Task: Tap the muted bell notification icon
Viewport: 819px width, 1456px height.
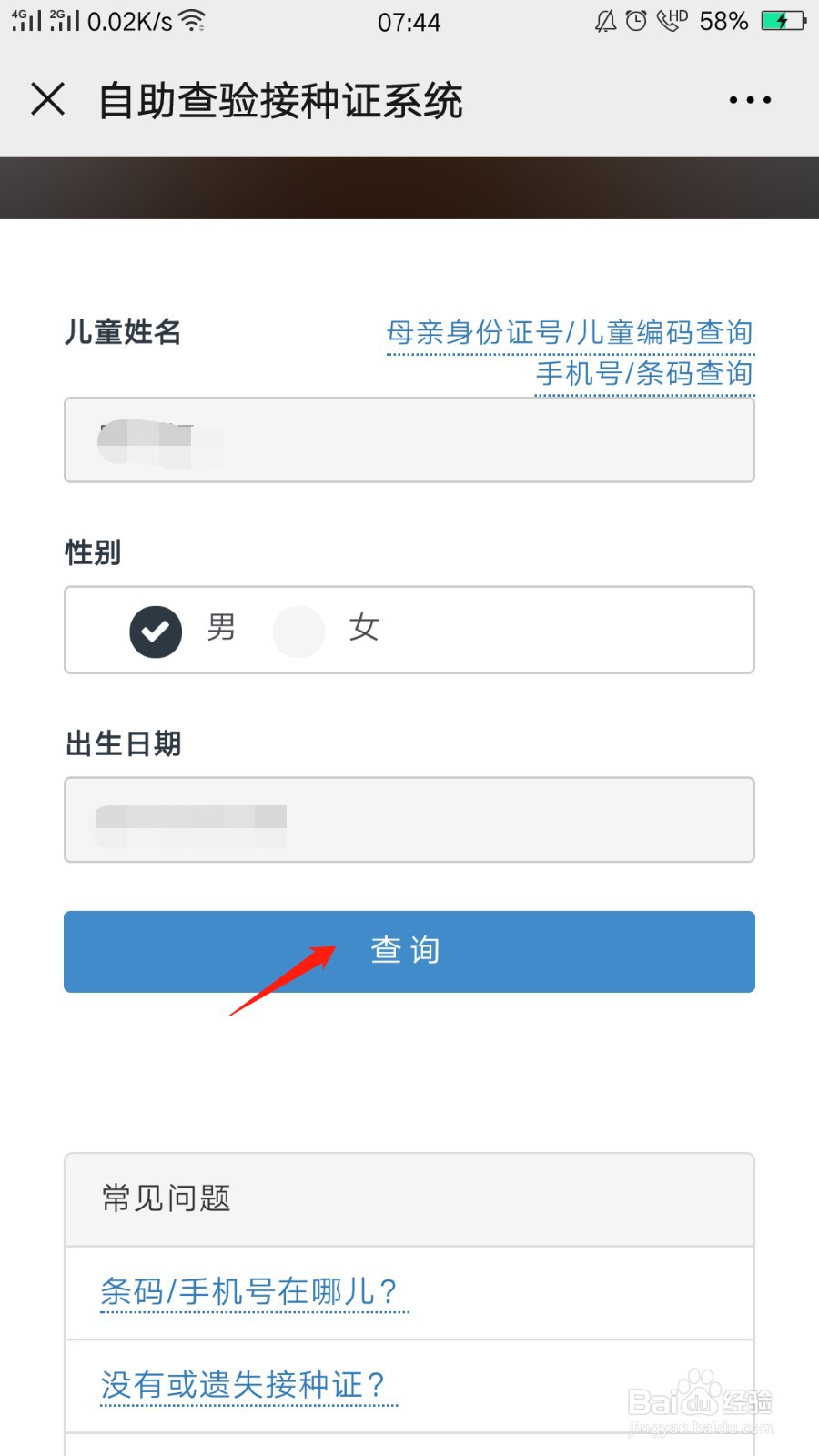Action: (605, 21)
